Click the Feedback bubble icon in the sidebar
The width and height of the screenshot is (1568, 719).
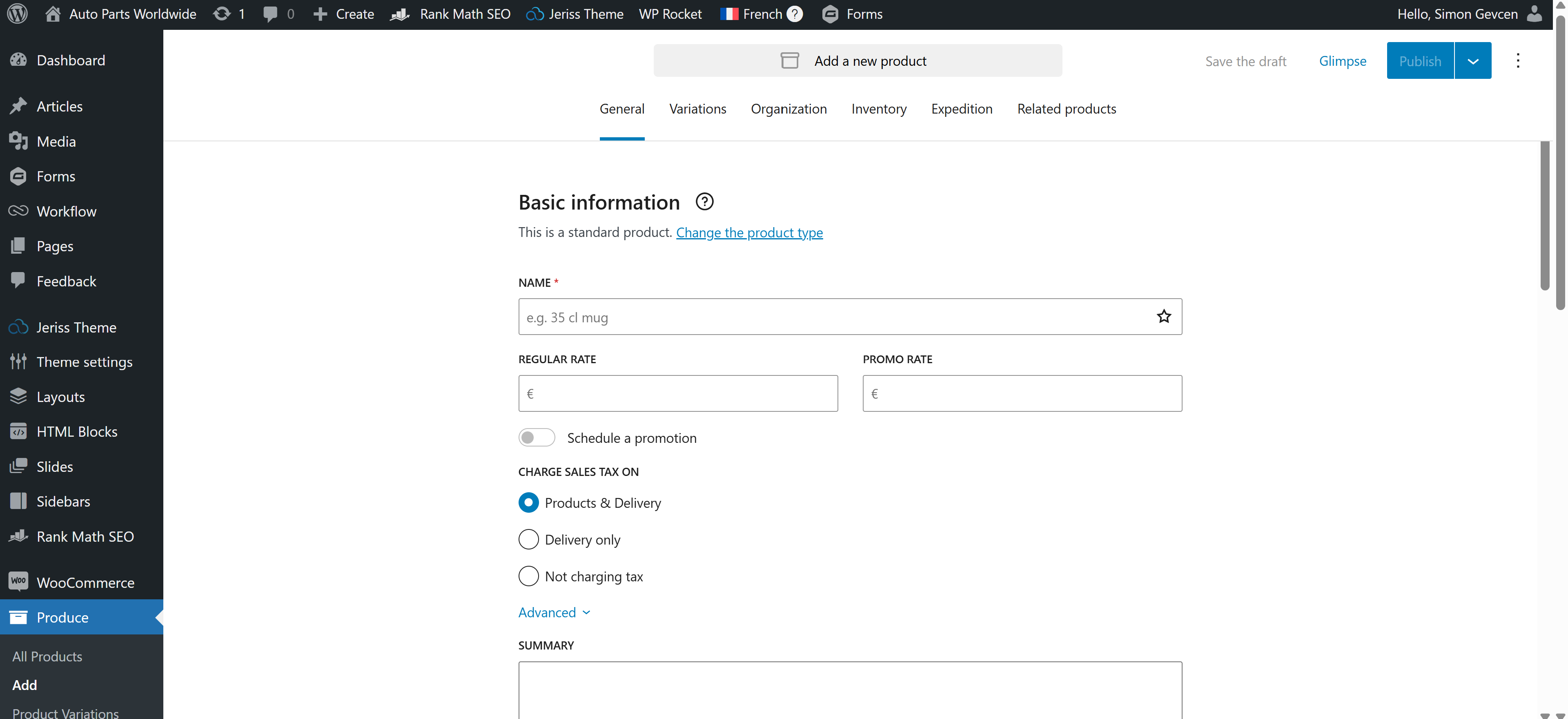18,280
